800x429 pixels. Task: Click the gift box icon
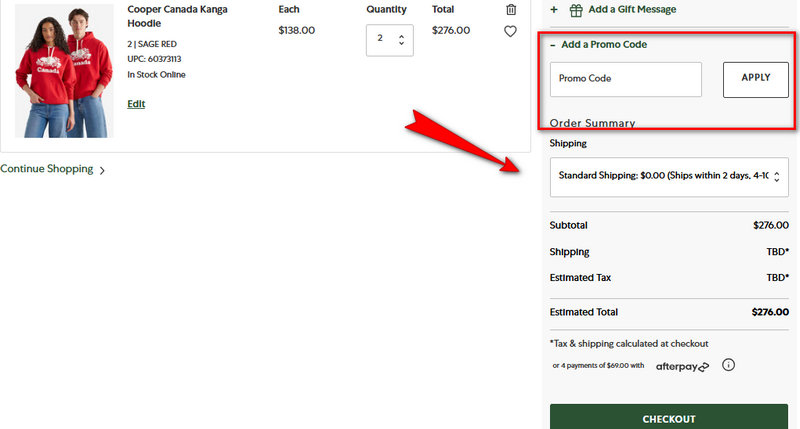click(575, 10)
